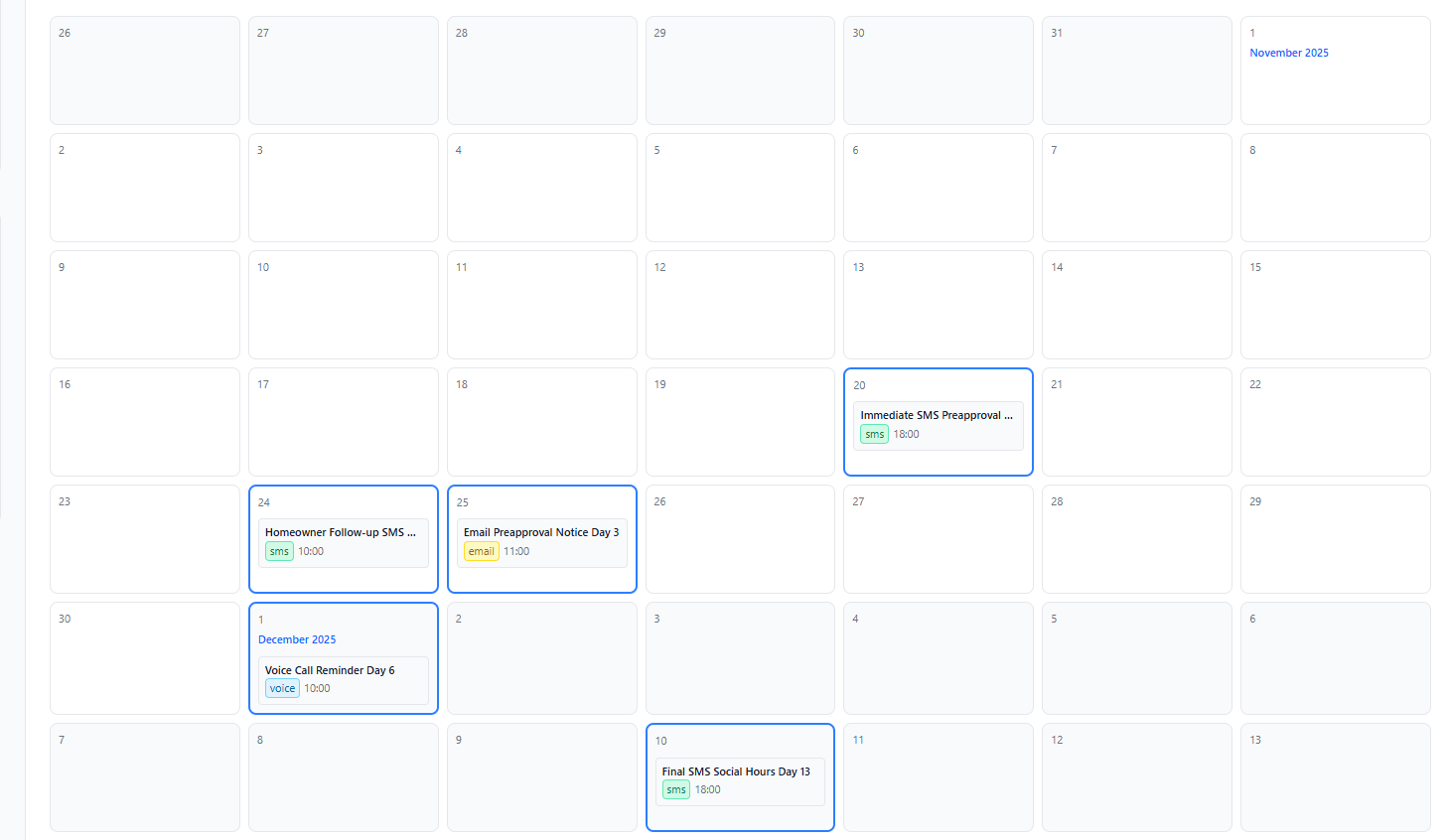Click the sms tag on November 20
The height and width of the screenshot is (840, 1449).
coord(874,435)
